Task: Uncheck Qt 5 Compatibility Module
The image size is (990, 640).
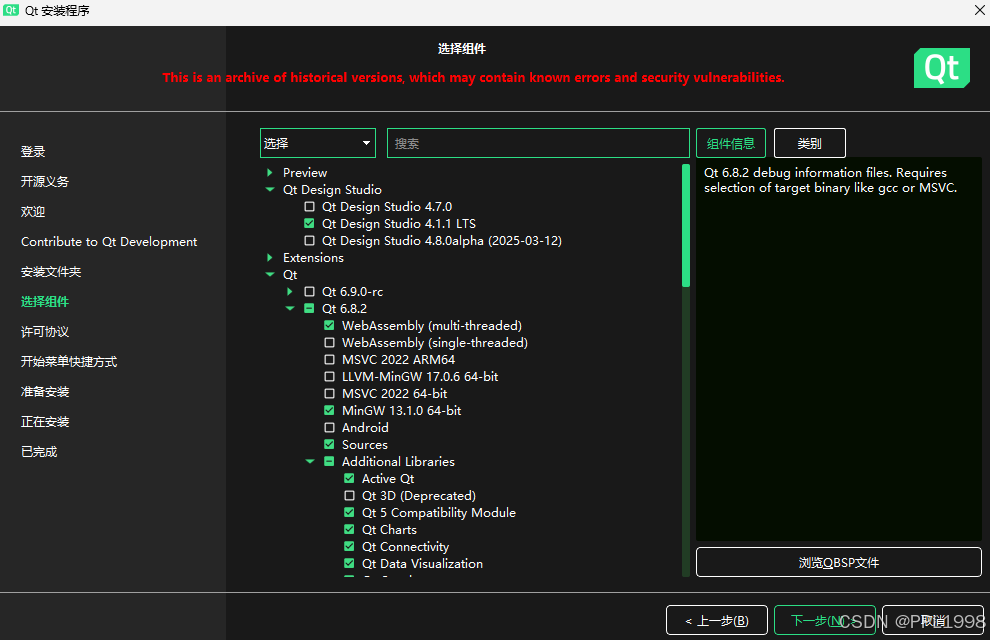Action: [349, 513]
